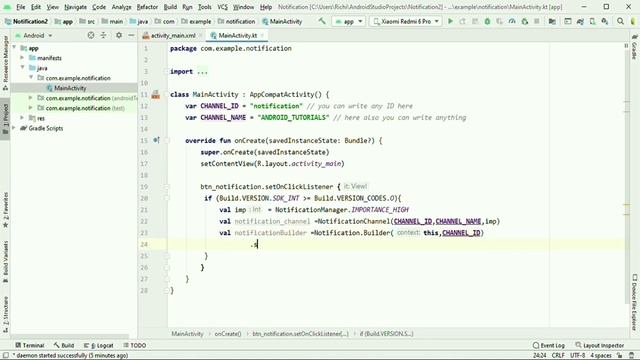Click the UTF-8 encoding in status bar

pyautogui.click(x=578, y=356)
